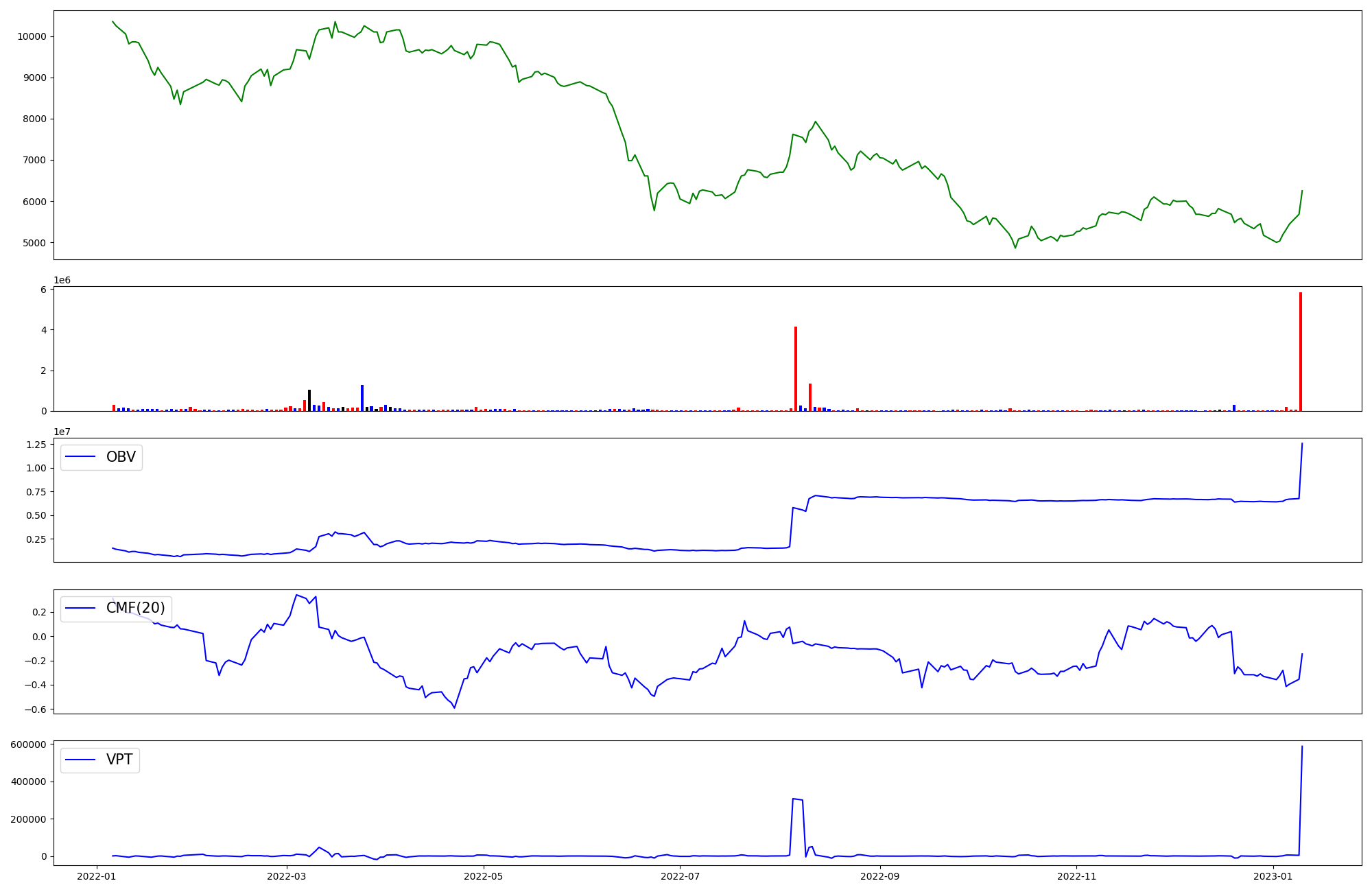Click the 2023-01 x-axis date label

coord(1273,876)
